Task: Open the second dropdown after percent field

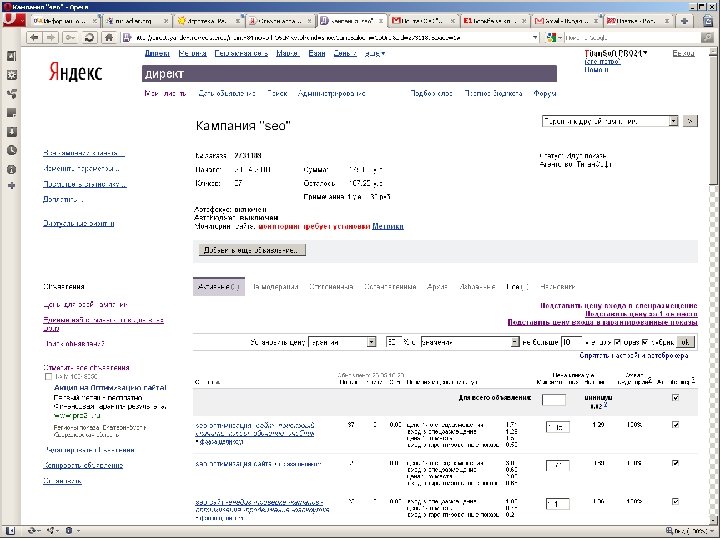Action: click(x=470, y=342)
